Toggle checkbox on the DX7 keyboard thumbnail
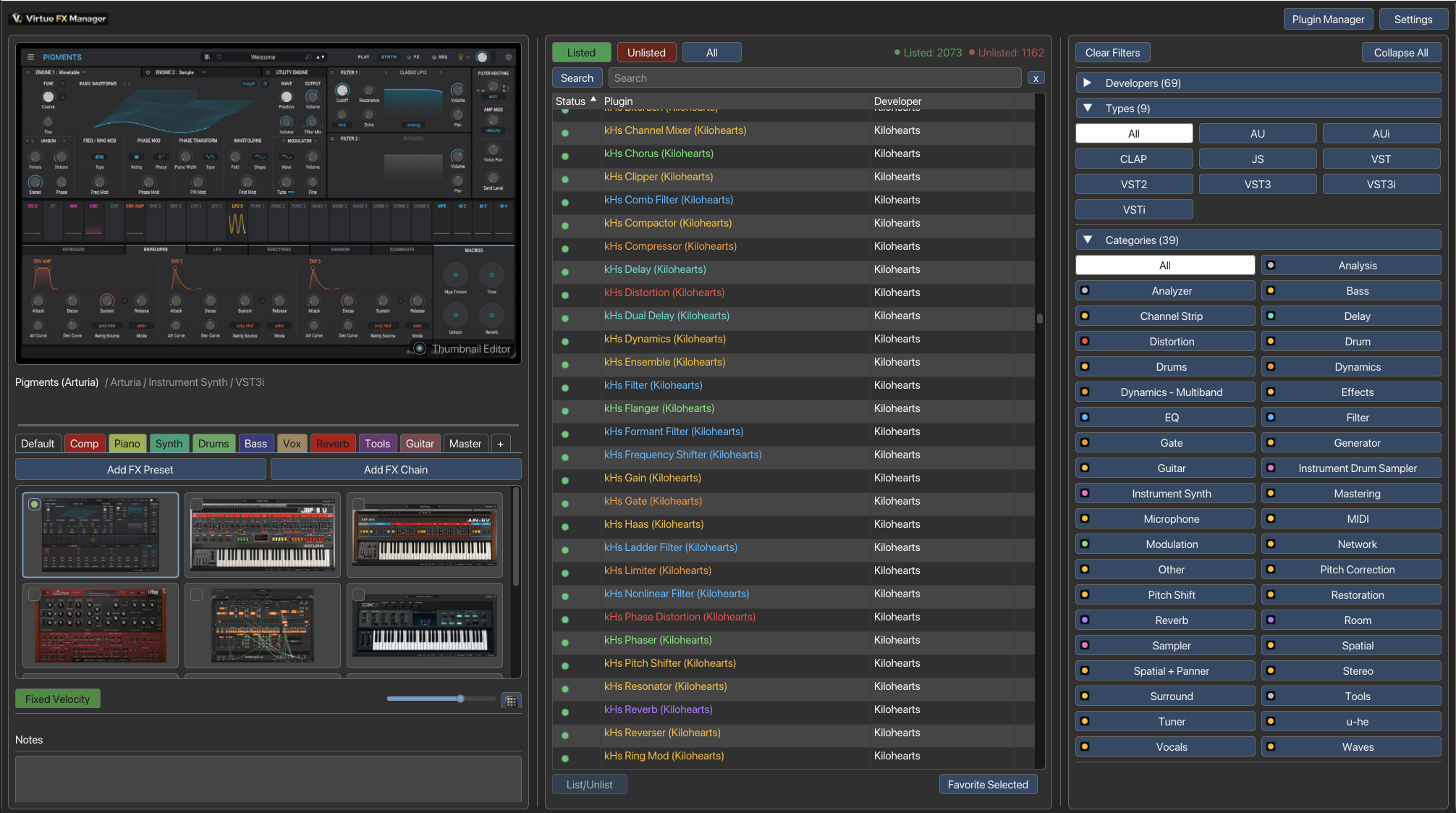Screen dimensions: 1456x813 [x=358, y=594]
